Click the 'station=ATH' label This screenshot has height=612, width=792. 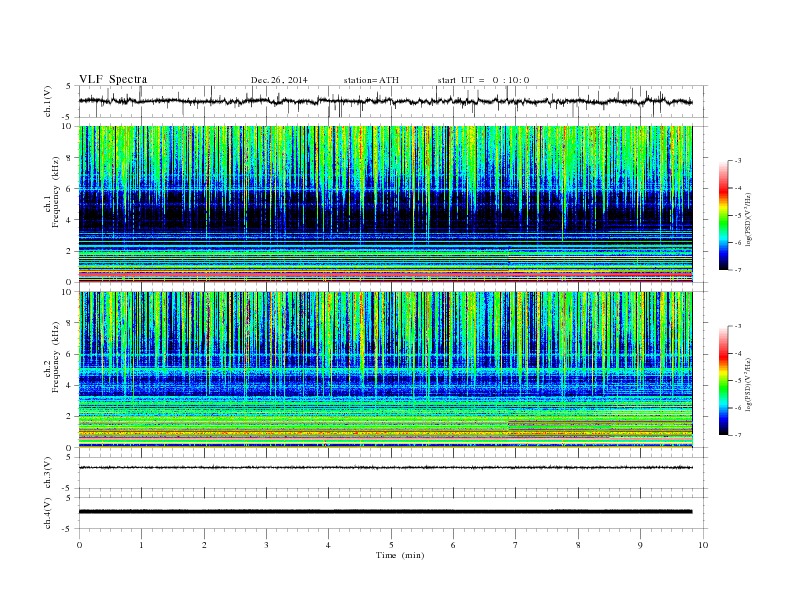click(371, 80)
